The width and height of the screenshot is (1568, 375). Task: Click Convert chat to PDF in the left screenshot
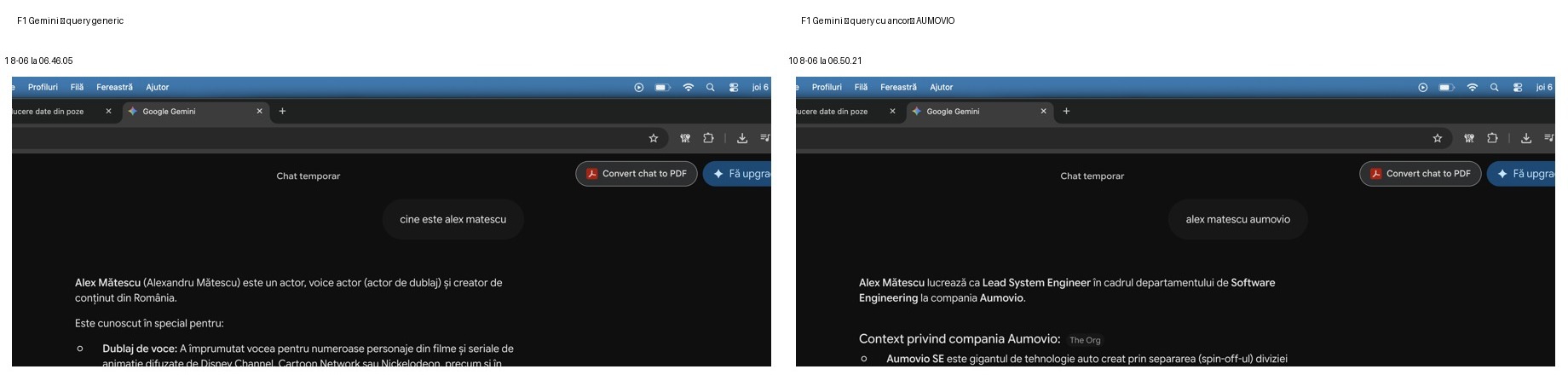637,174
